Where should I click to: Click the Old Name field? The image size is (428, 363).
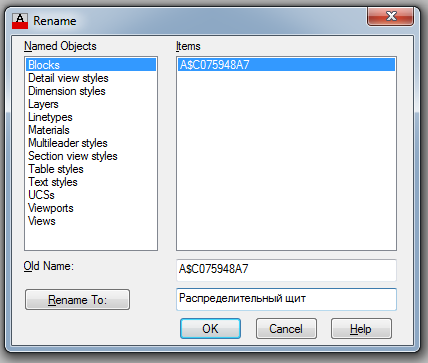point(286,270)
